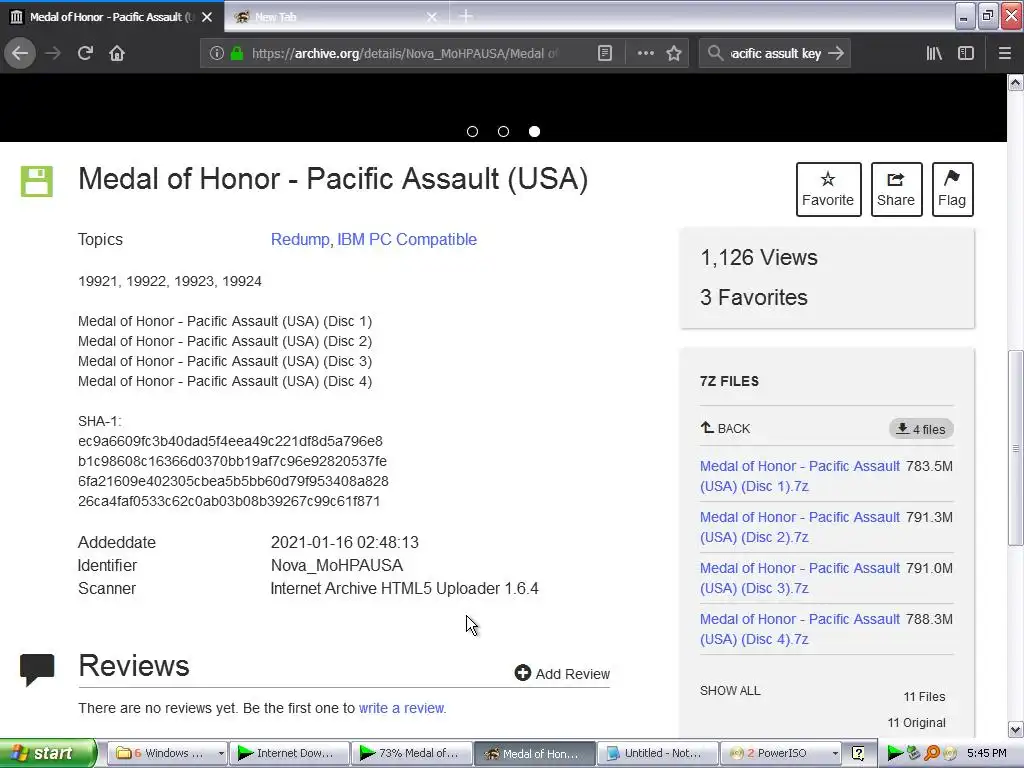Reload the current page
The image size is (1024, 768).
[85, 53]
